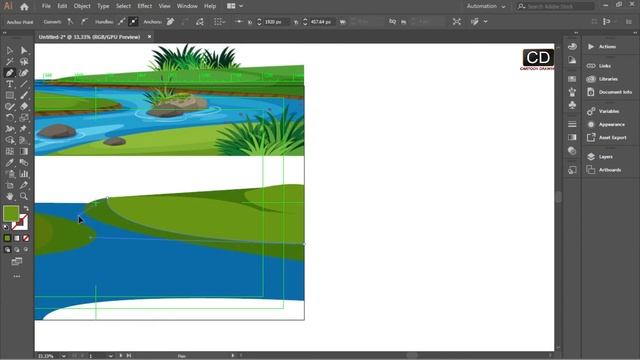Open the File menu
This screenshot has height=360, width=640.
tap(46, 6)
